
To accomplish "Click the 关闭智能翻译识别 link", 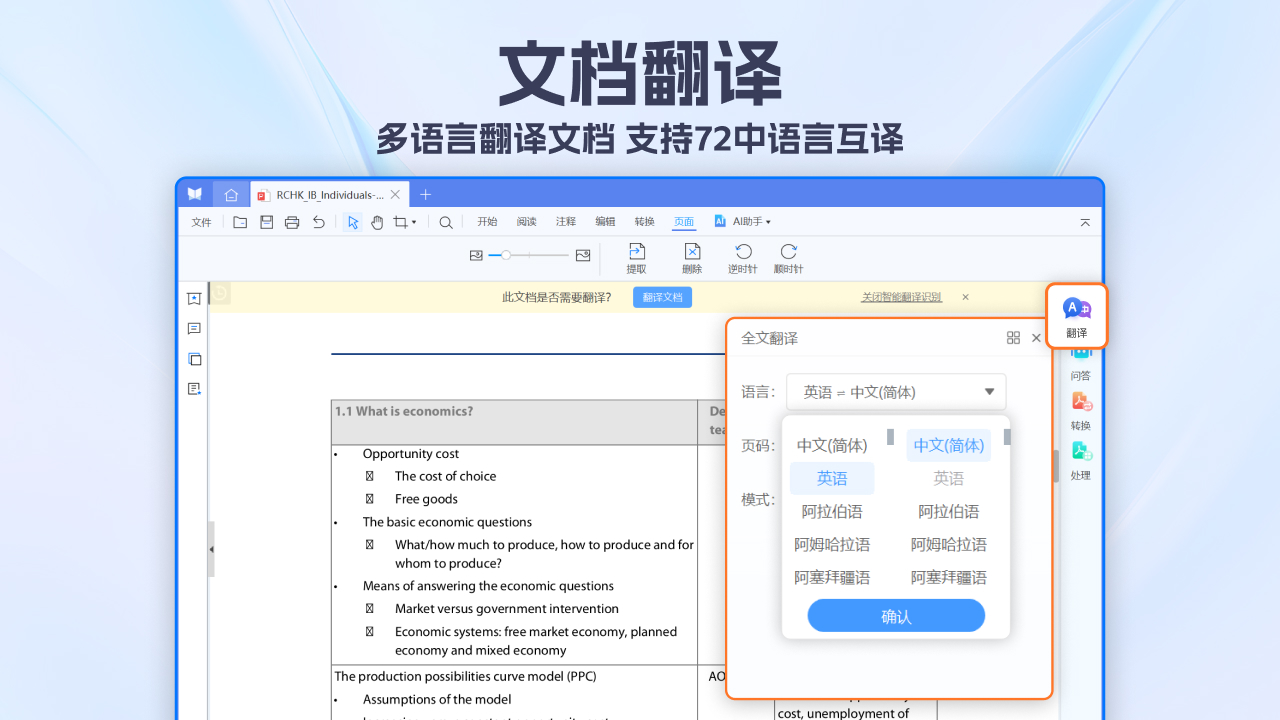I will pyautogui.click(x=900, y=297).
